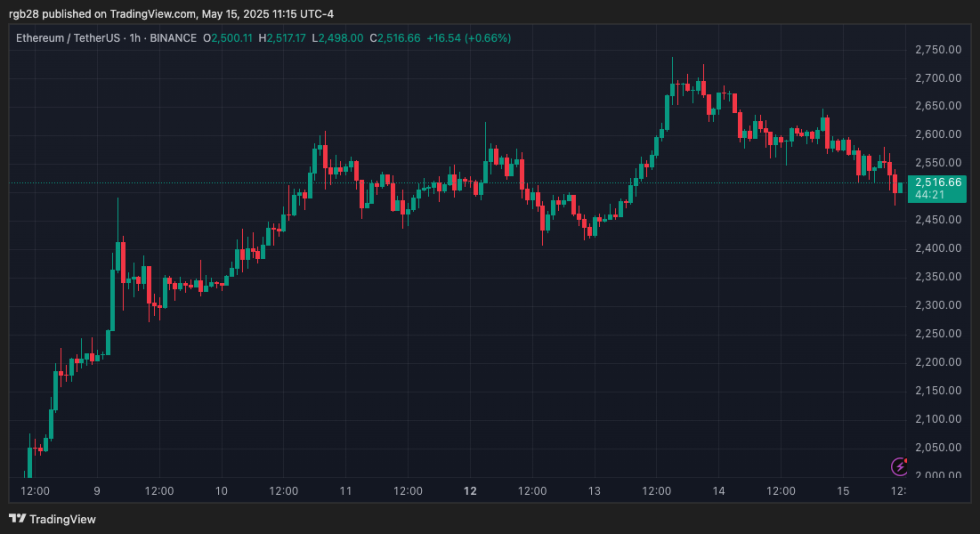
Task: Select the Ethereum / TetherUS symbol title
Action: click(x=65, y=38)
